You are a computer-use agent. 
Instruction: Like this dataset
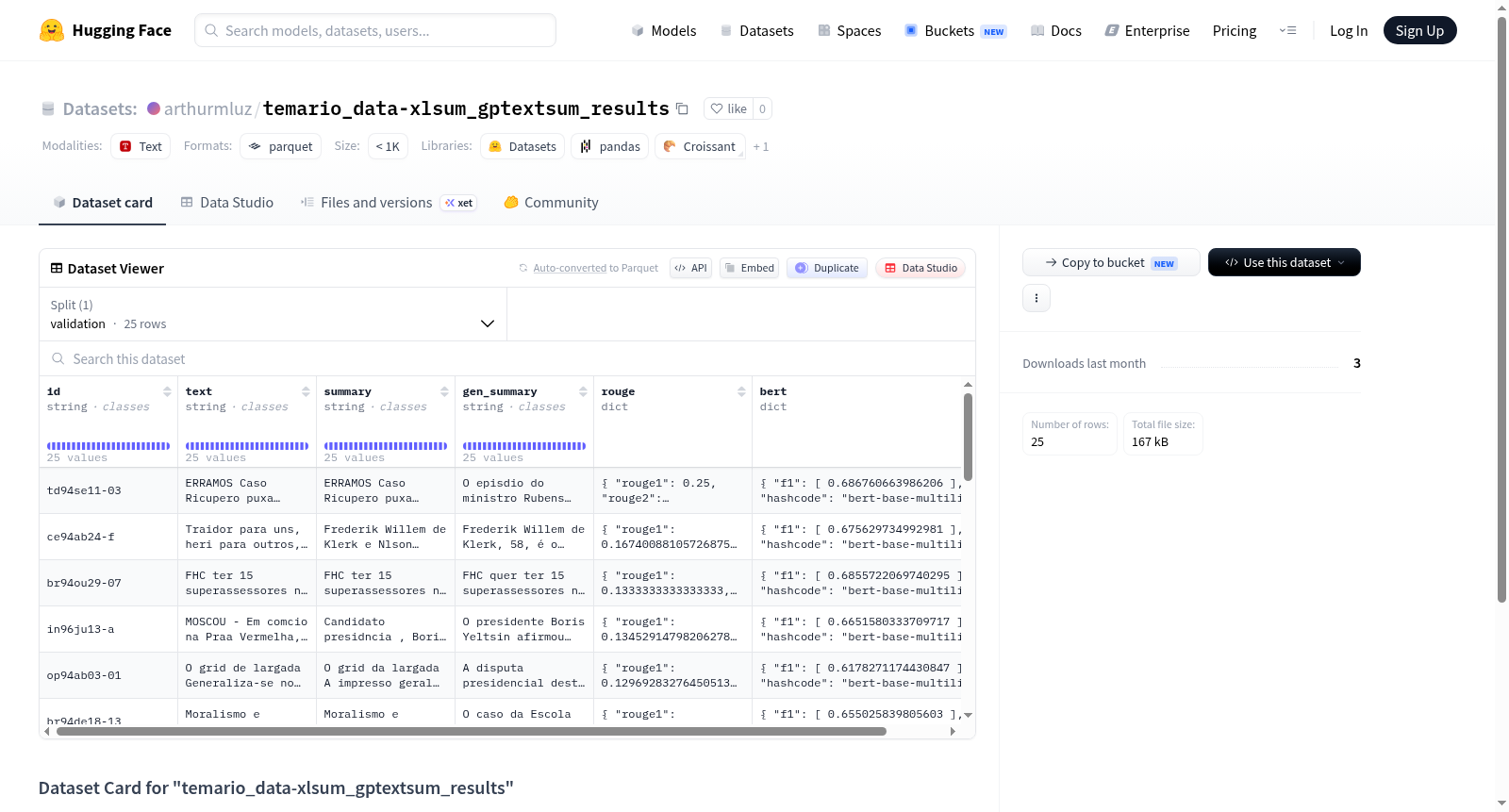(x=728, y=108)
